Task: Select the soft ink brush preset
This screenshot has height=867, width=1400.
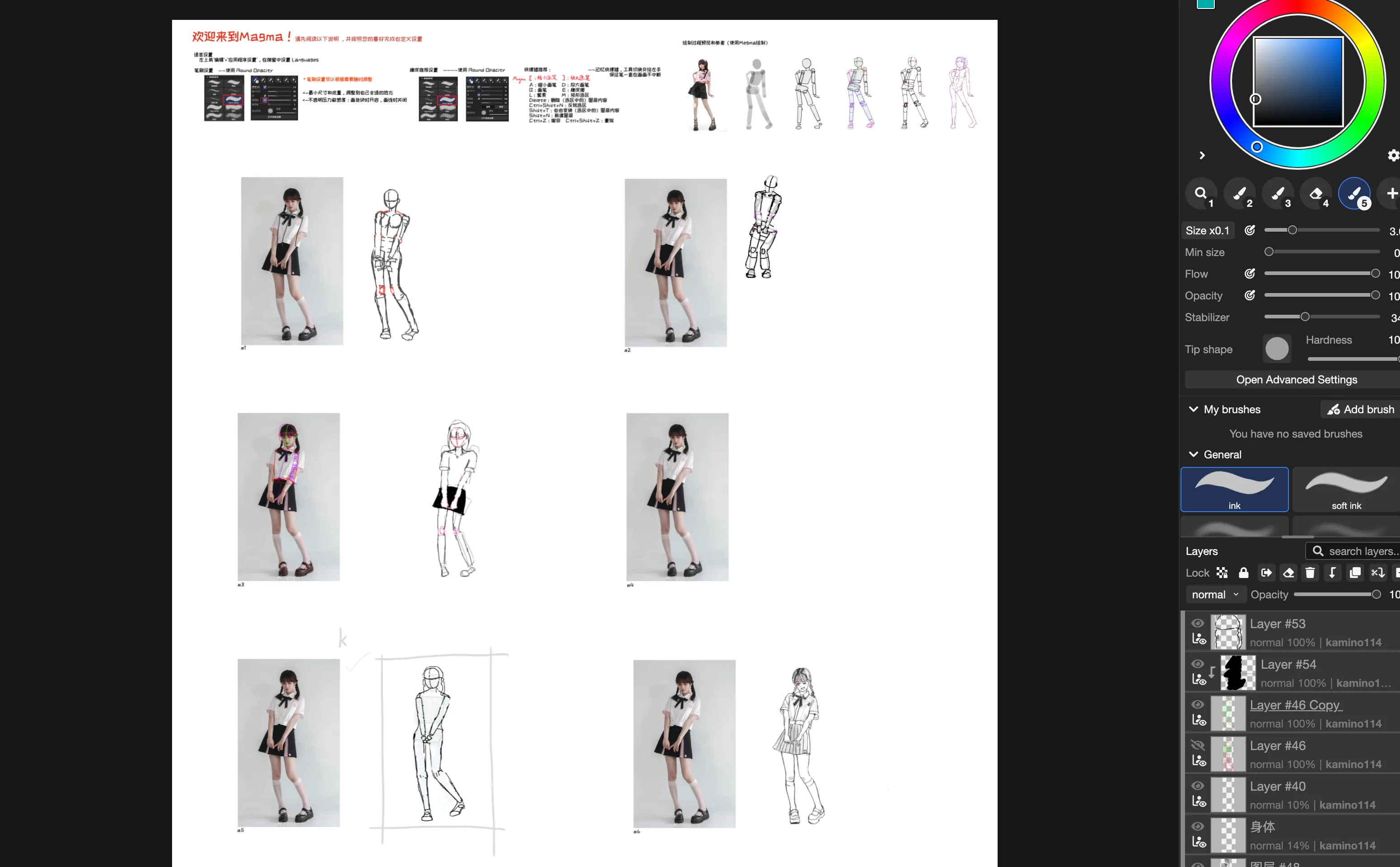Action: click(x=1345, y=489)
